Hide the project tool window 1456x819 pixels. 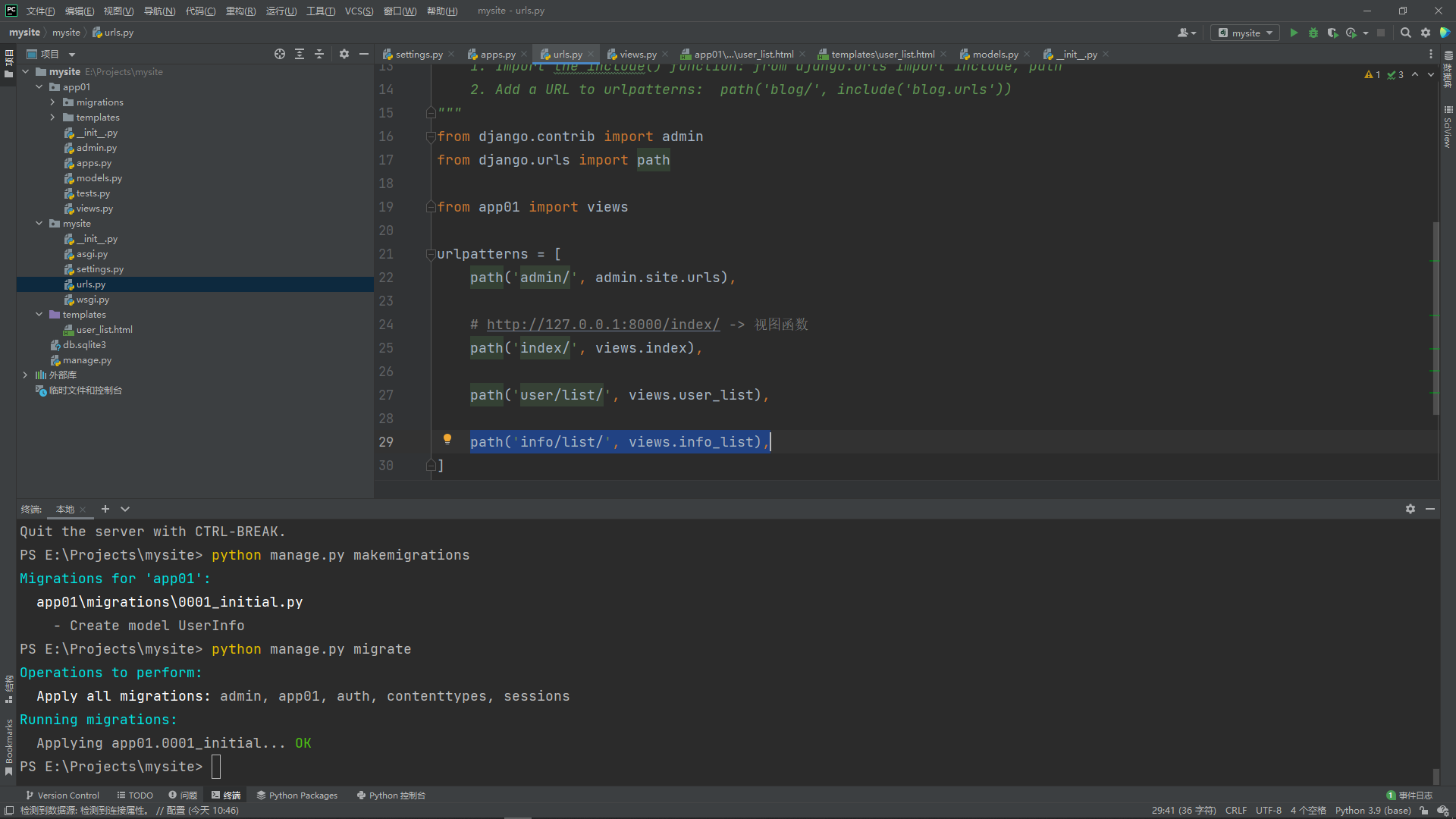tap(364, 54)
